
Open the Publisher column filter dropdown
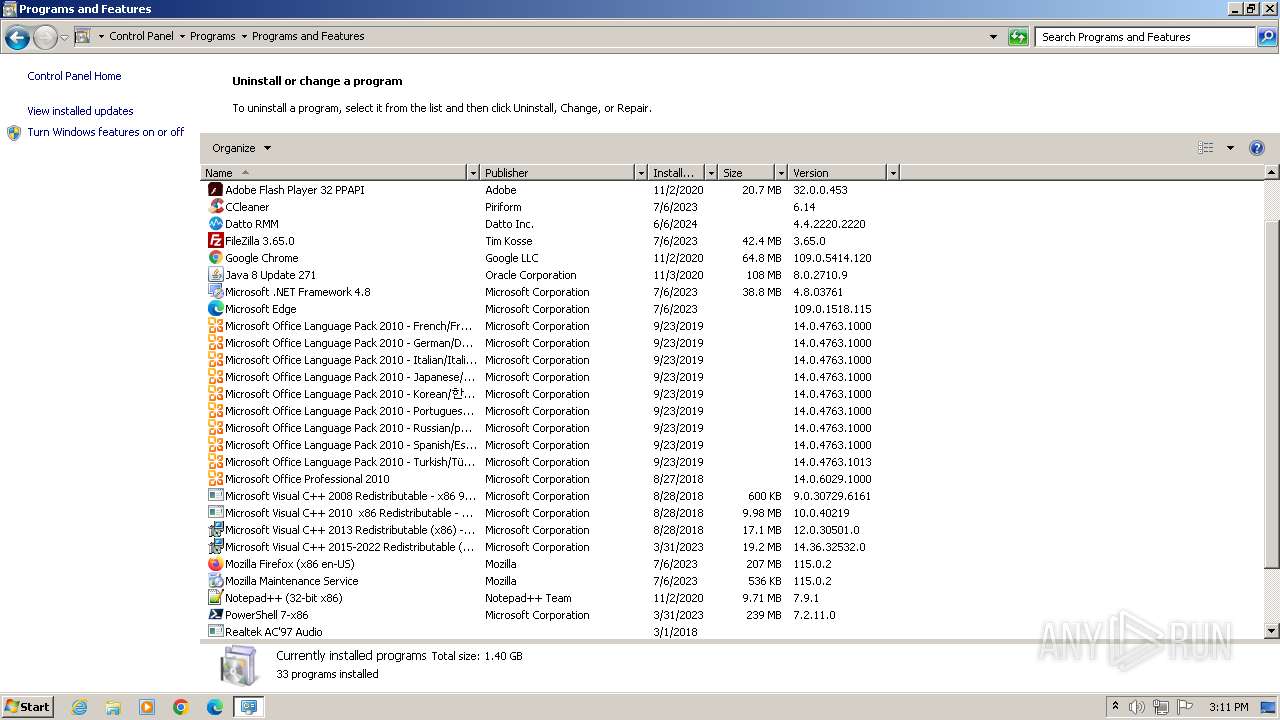641,173
